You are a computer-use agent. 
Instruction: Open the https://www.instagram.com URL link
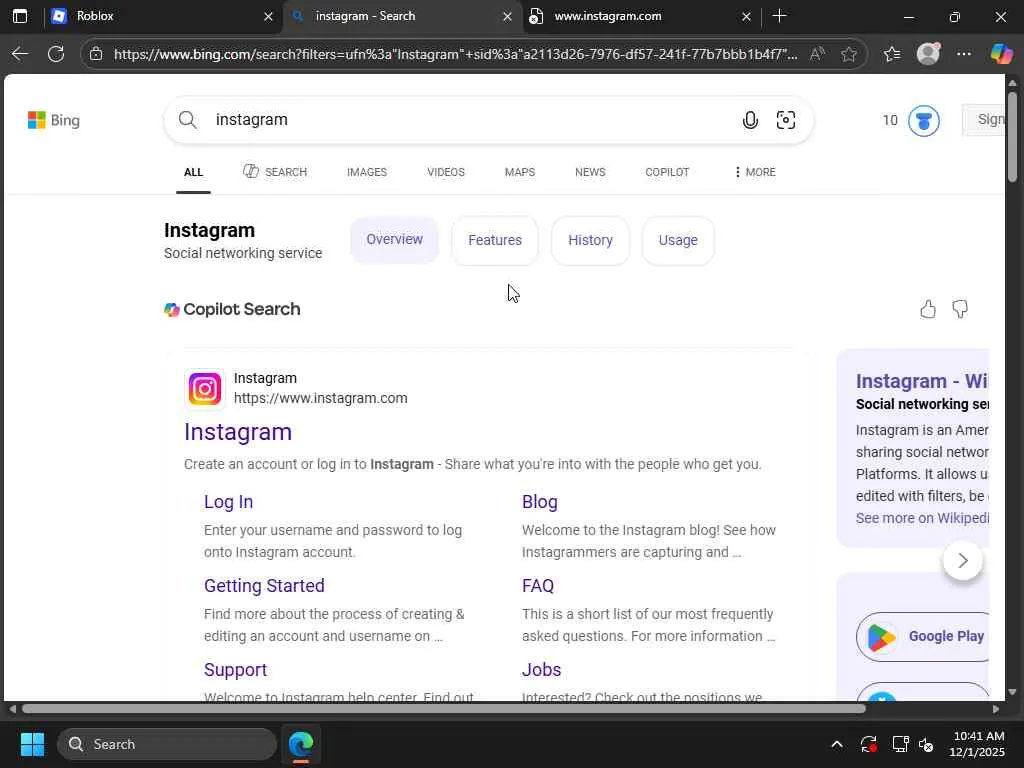tap(321, 398)
